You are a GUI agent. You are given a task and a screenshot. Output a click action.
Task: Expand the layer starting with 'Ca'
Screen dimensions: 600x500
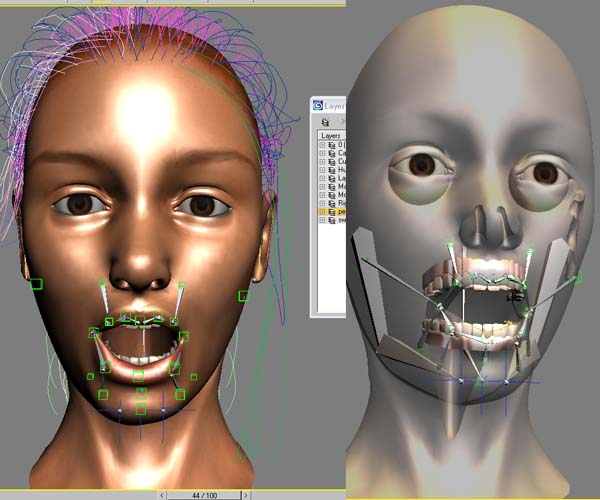pyautogui.click(x=322, y=153)
